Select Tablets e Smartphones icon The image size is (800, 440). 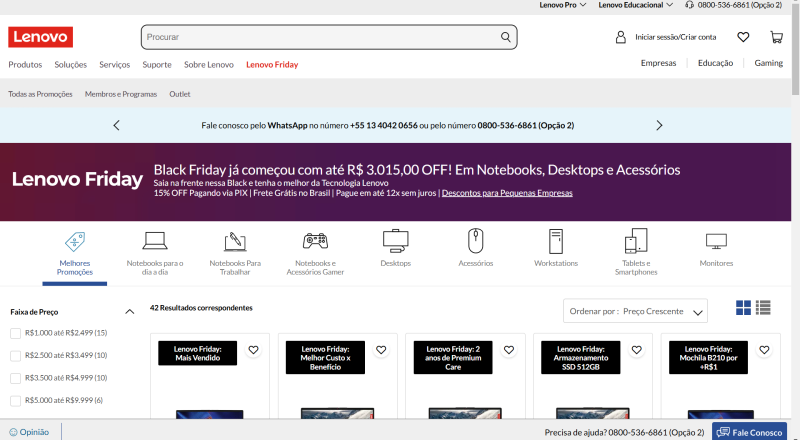(x=636, y=240)
